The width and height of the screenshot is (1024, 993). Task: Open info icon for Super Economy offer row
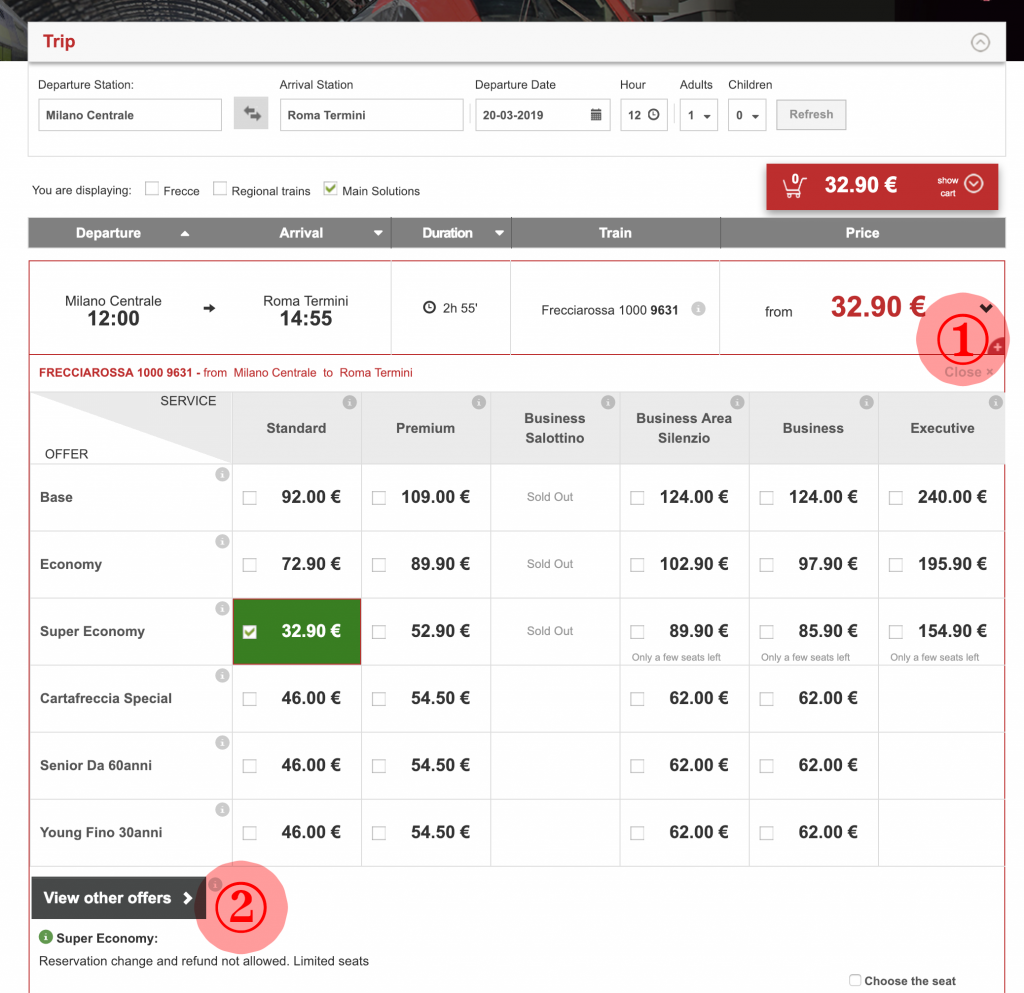pos(222,608)
